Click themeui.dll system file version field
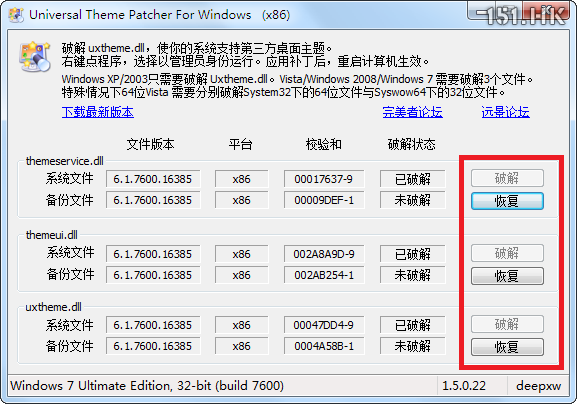Image resolution: width=577 pixels, height=404 pixels. coord(153,254)
